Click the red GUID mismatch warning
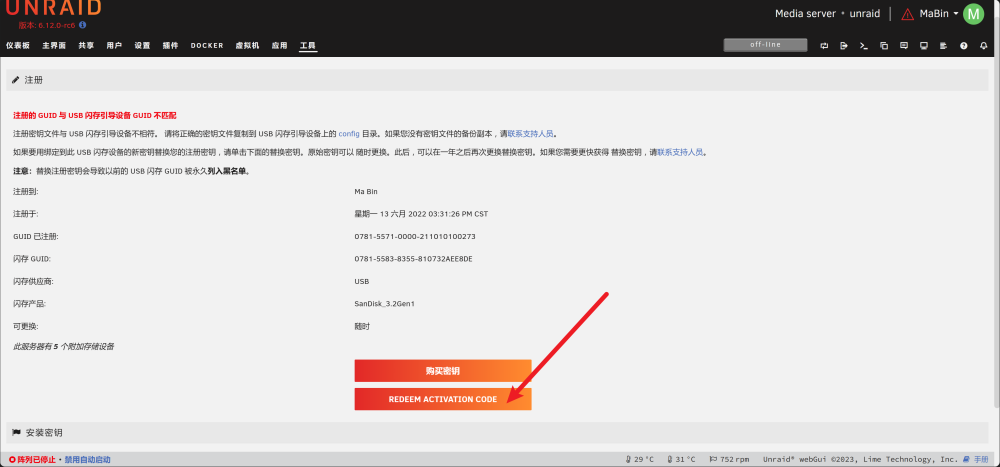1000x467 pixels. [95, 115]
